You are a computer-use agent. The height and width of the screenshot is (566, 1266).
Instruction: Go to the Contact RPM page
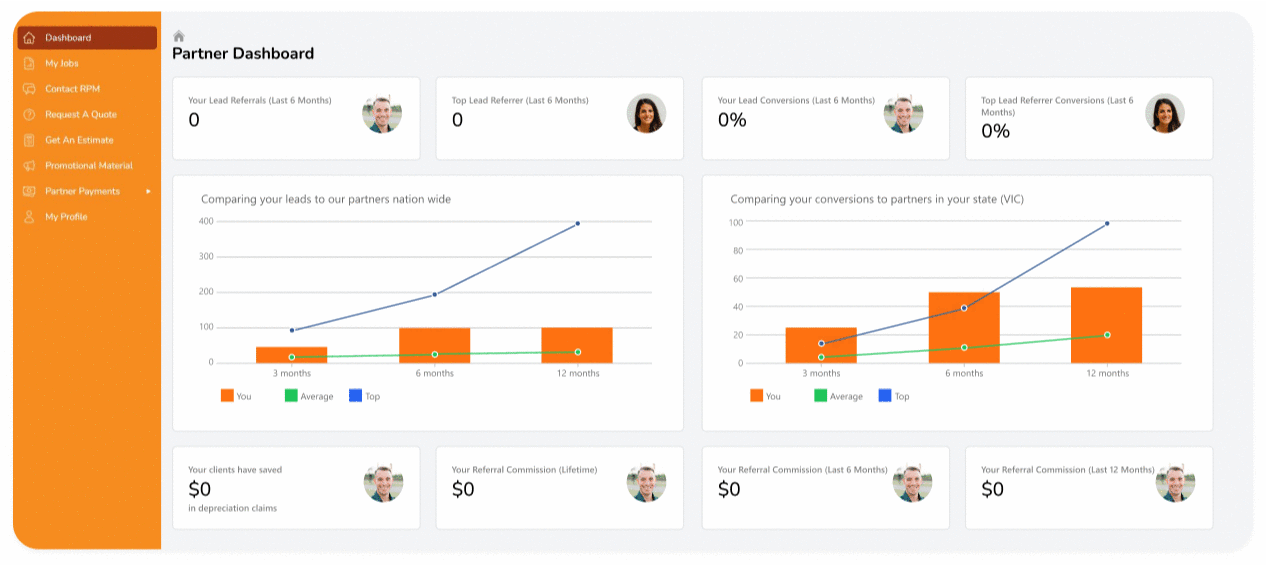pyautogui.click(x=72, y=89)
